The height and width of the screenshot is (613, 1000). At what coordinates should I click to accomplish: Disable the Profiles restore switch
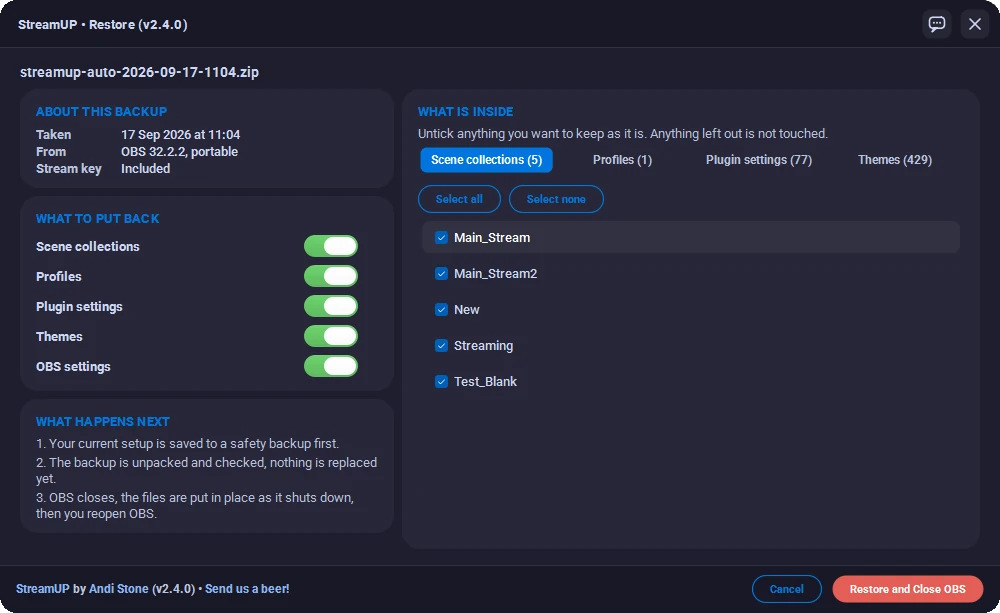pyautogui.click(x=331, y=276)
